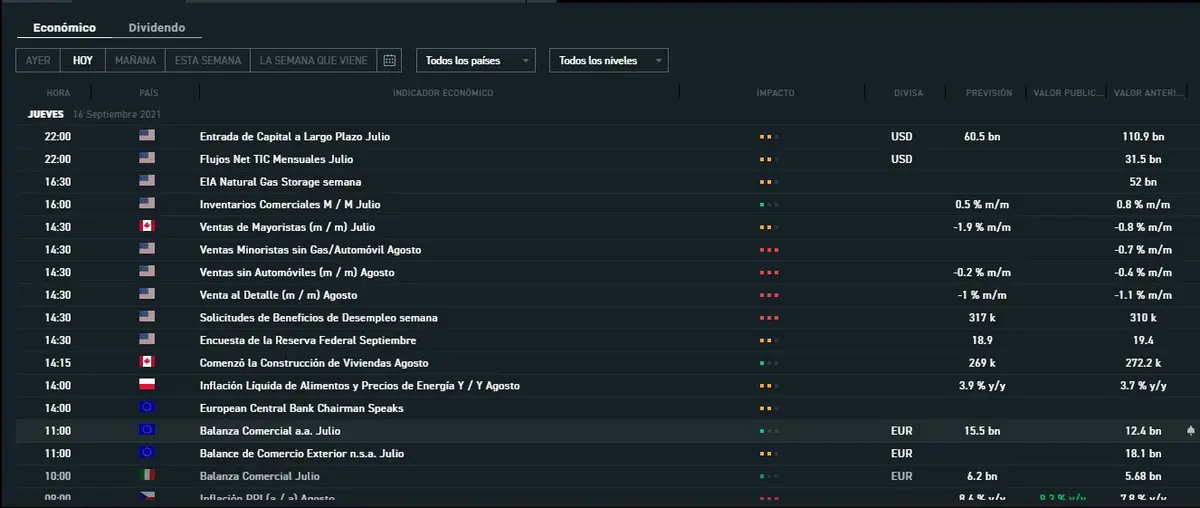Screen dimensions: 1200x508
Task: Open the Todos los niveles dropdown
Action: pos(608,61)
